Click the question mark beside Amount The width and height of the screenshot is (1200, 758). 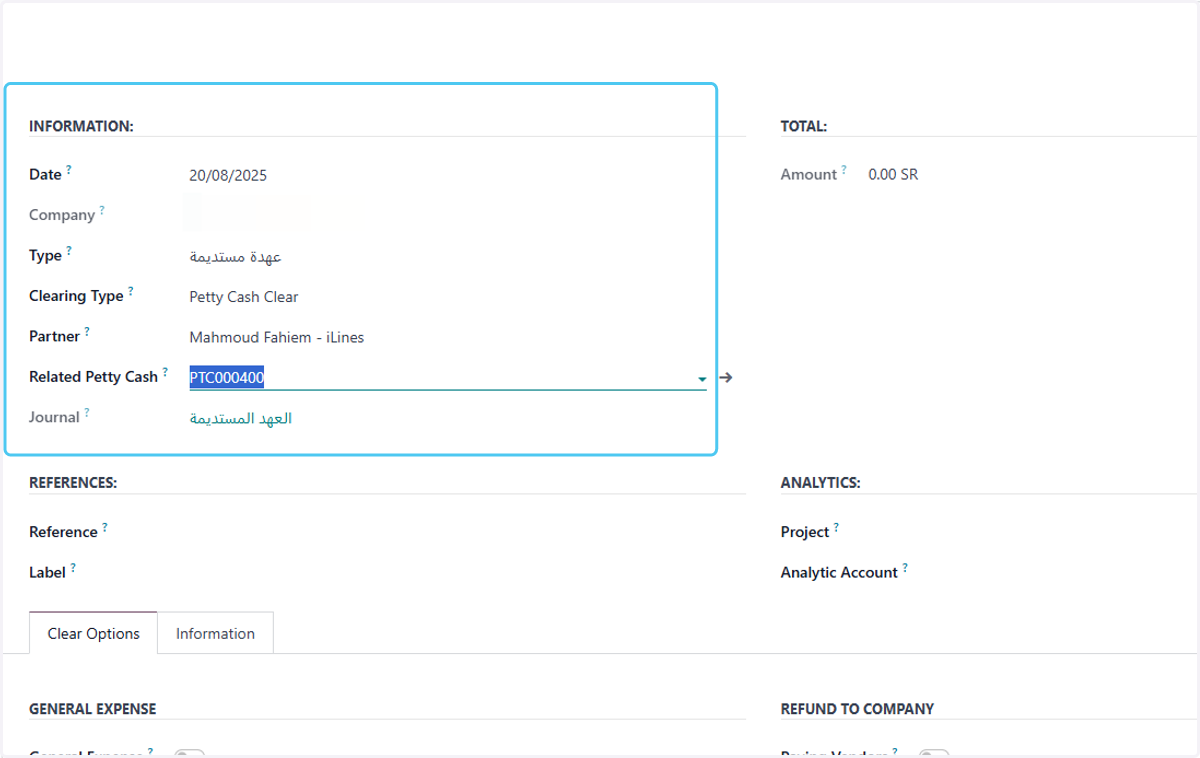point(844,170)
